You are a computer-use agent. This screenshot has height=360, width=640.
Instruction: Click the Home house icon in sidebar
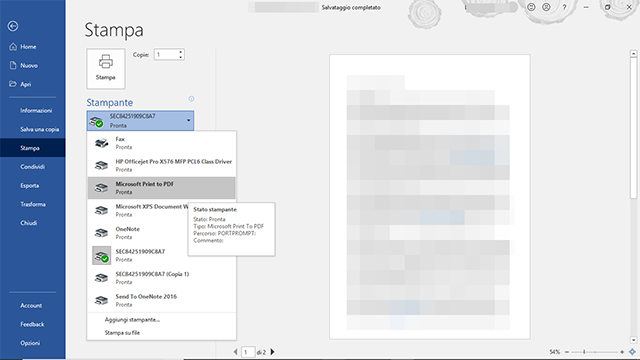[13, 47]
